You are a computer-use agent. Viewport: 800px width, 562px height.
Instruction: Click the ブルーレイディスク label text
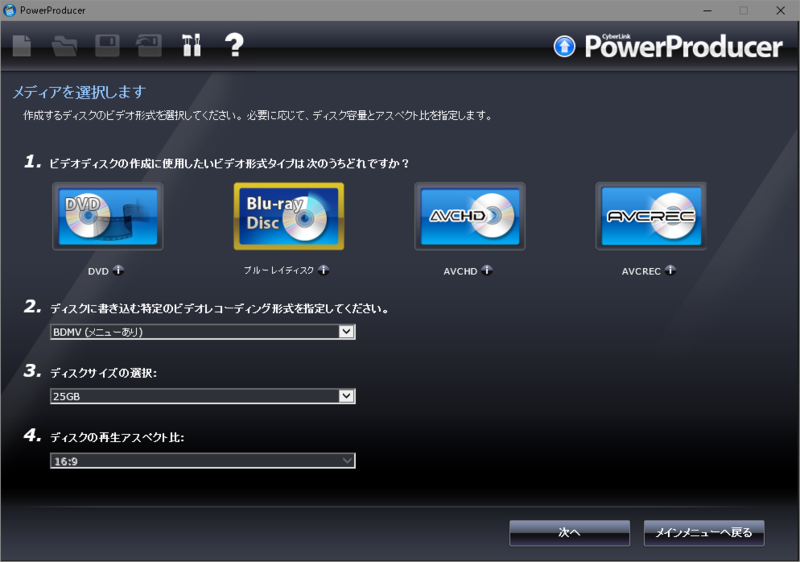[x=279, y=270]
